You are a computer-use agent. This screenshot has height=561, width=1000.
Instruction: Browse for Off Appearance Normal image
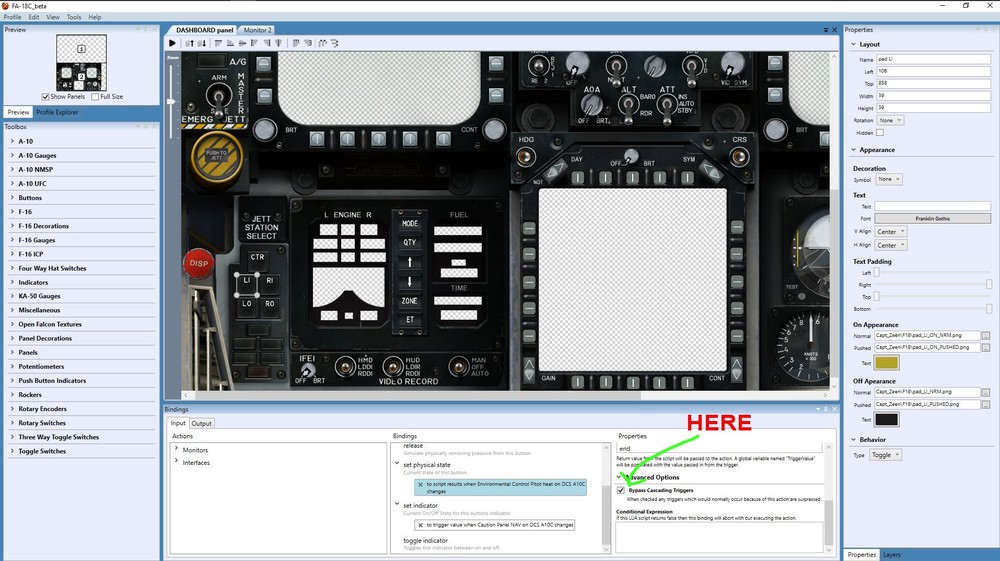click(x=986, y=392)
